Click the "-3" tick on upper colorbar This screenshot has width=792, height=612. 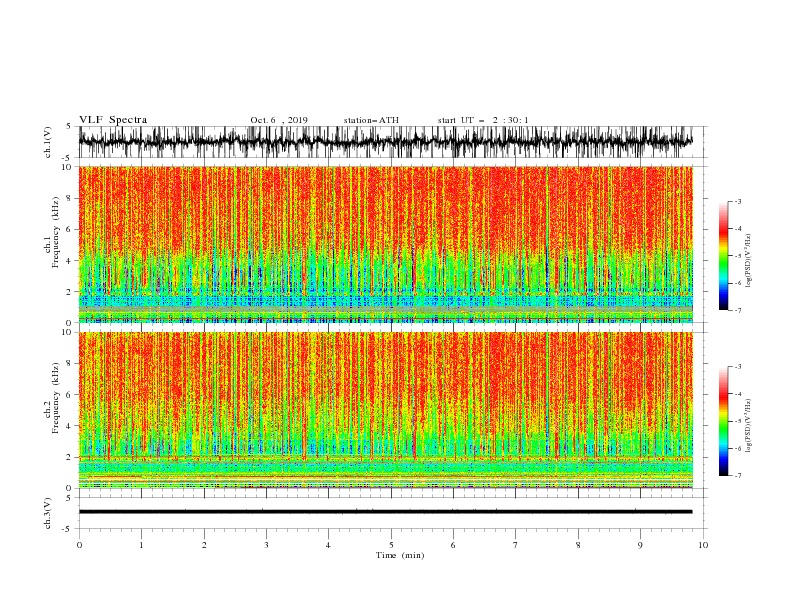click(x=738, y=201)
